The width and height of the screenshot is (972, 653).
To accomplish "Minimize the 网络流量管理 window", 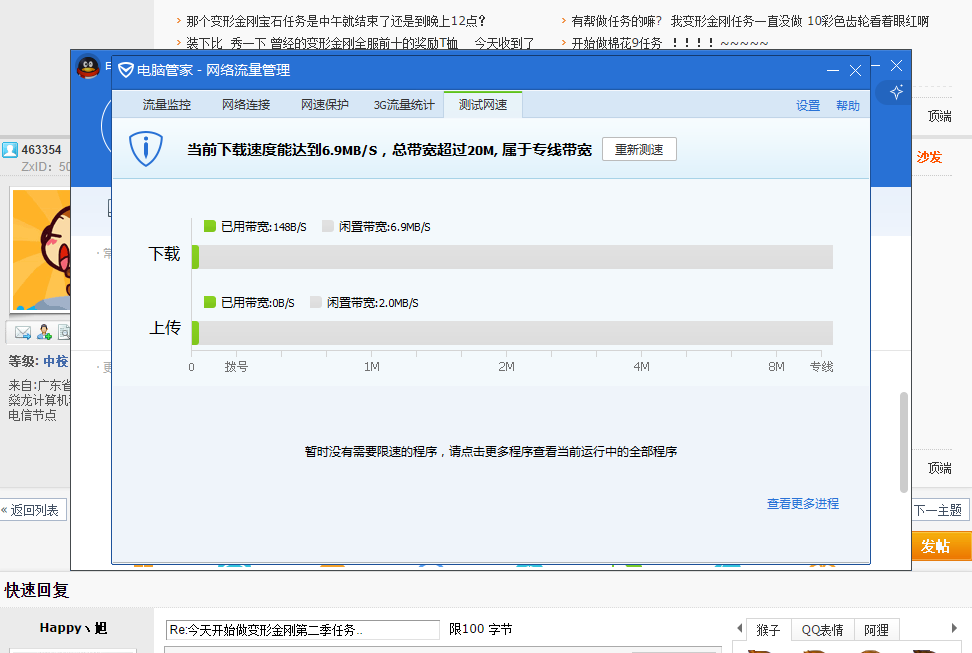I will coord(833,71).
